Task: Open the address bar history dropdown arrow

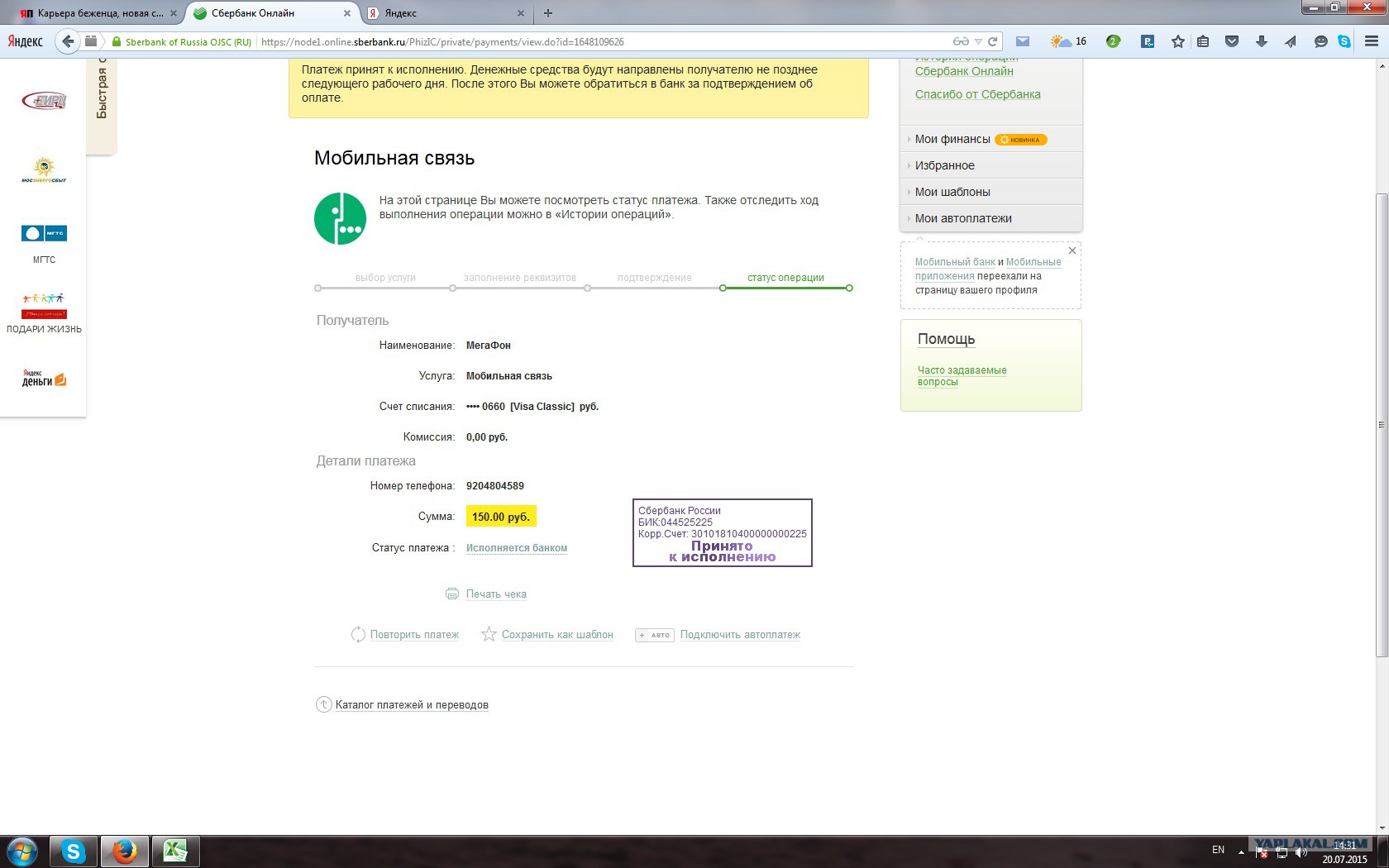Action: [x=978, y=41]
